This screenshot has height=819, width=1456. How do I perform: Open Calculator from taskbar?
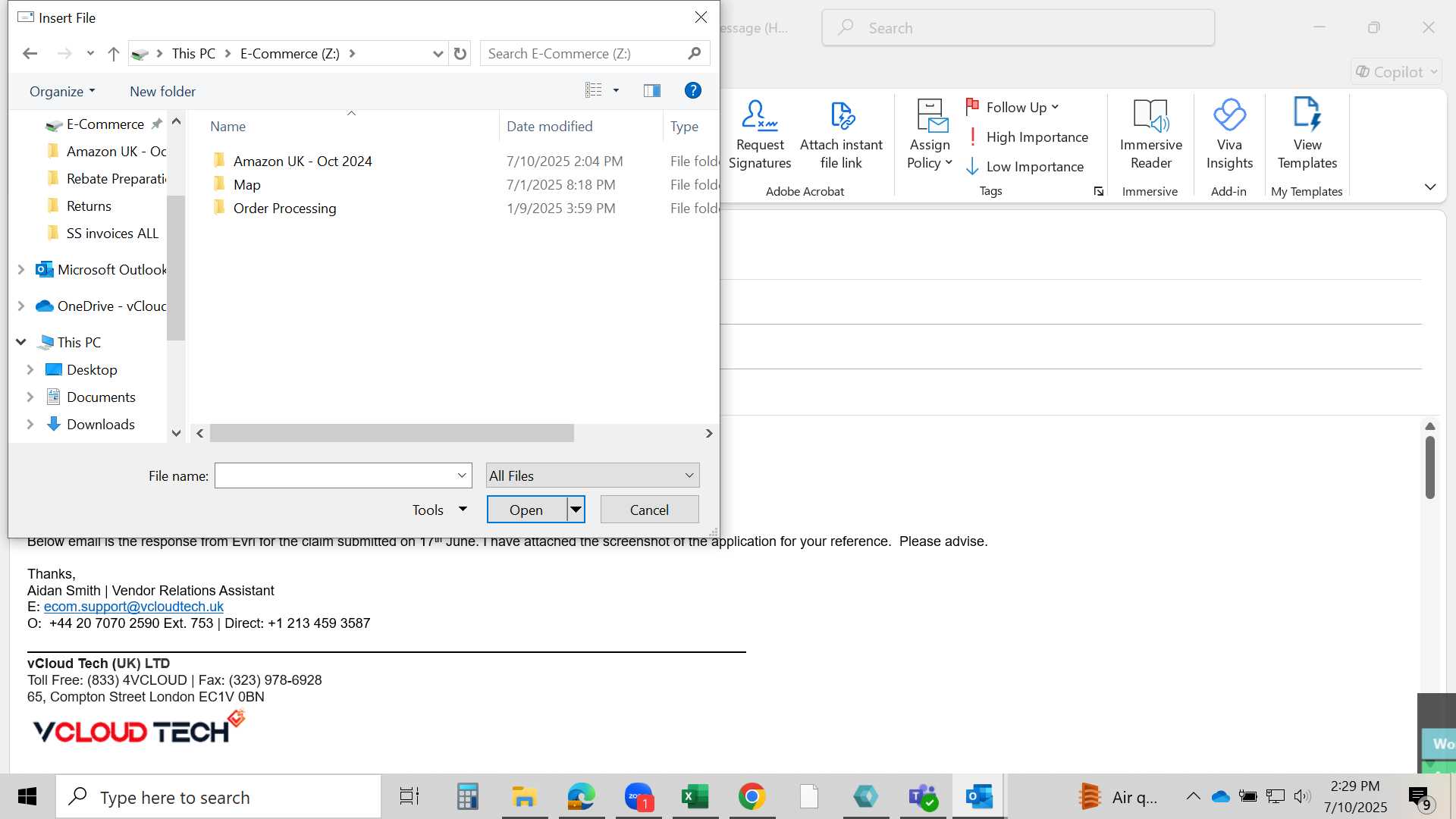pyautogui.click(x=467, y=797)
